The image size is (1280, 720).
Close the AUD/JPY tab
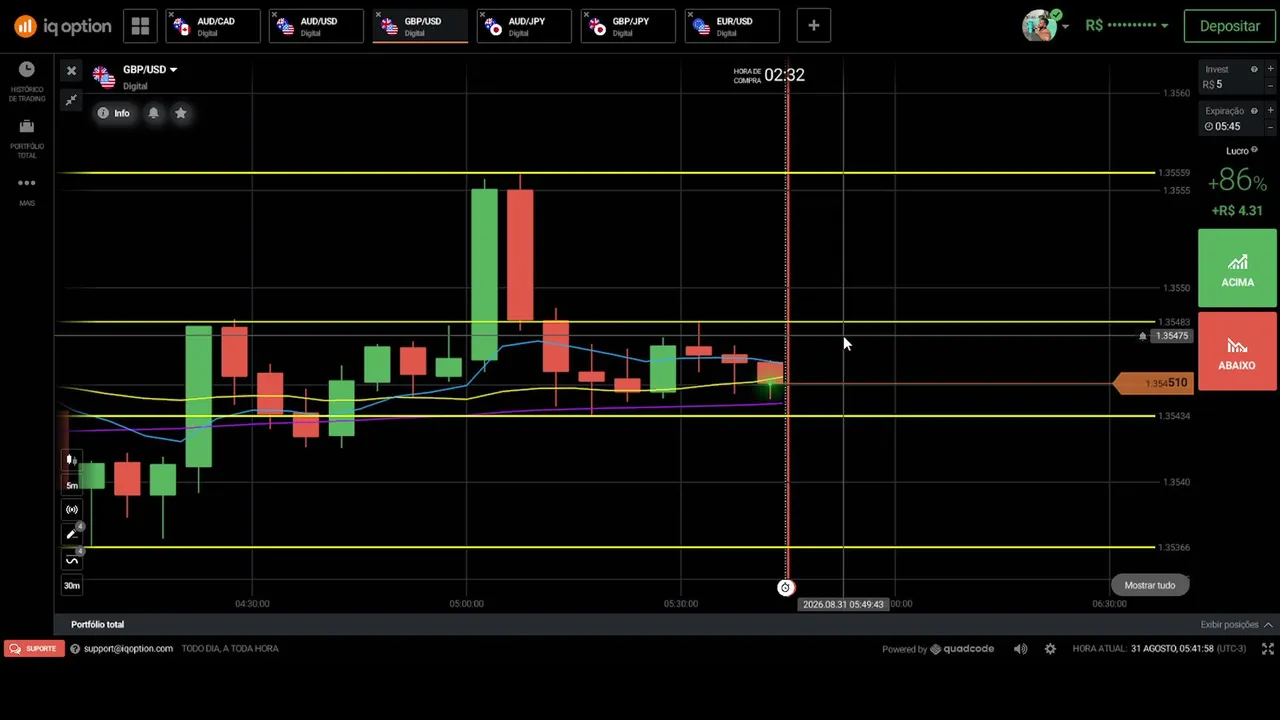pos(485,15)
